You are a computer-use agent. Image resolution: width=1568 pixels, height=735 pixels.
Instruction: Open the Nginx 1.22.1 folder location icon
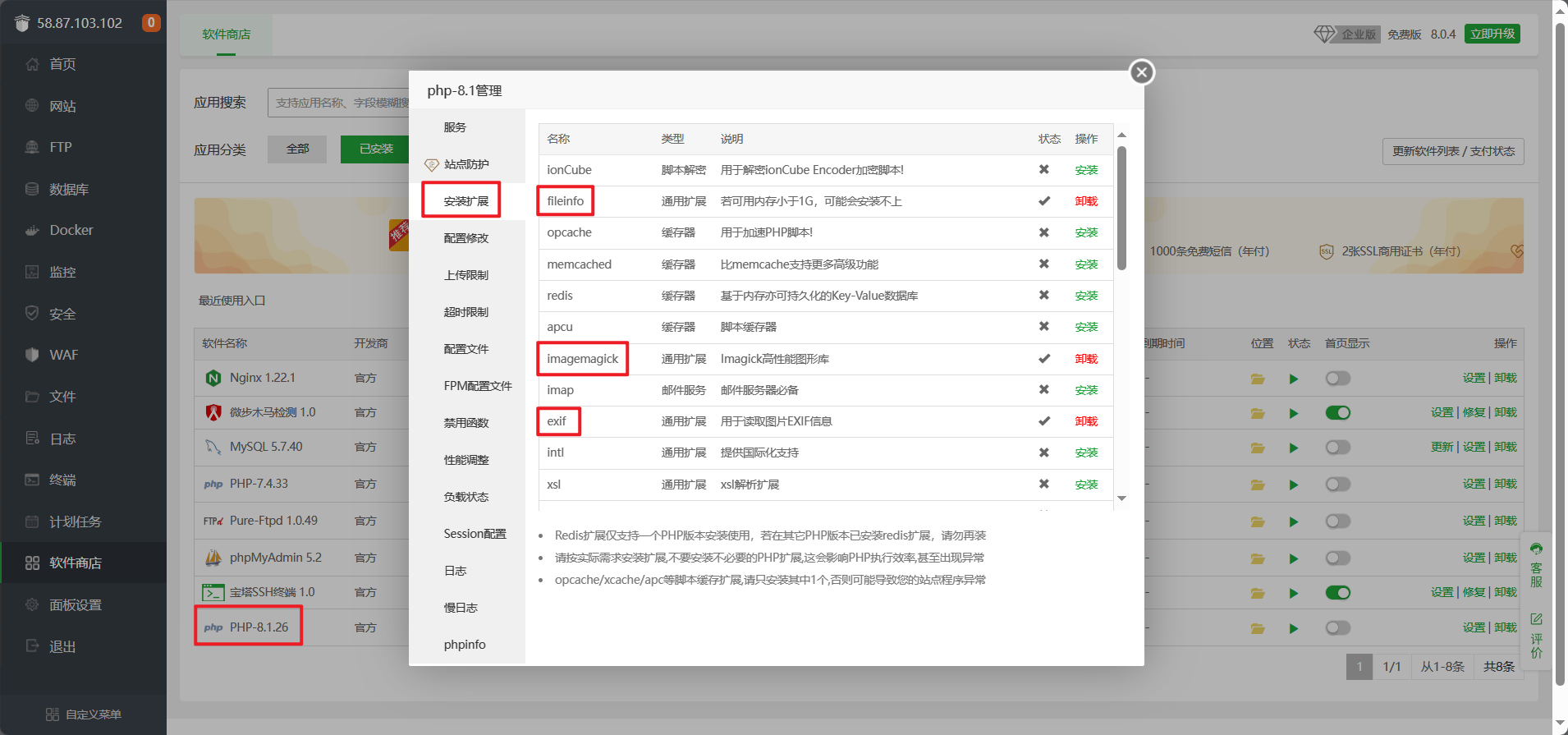click(x=1257, y=379)
